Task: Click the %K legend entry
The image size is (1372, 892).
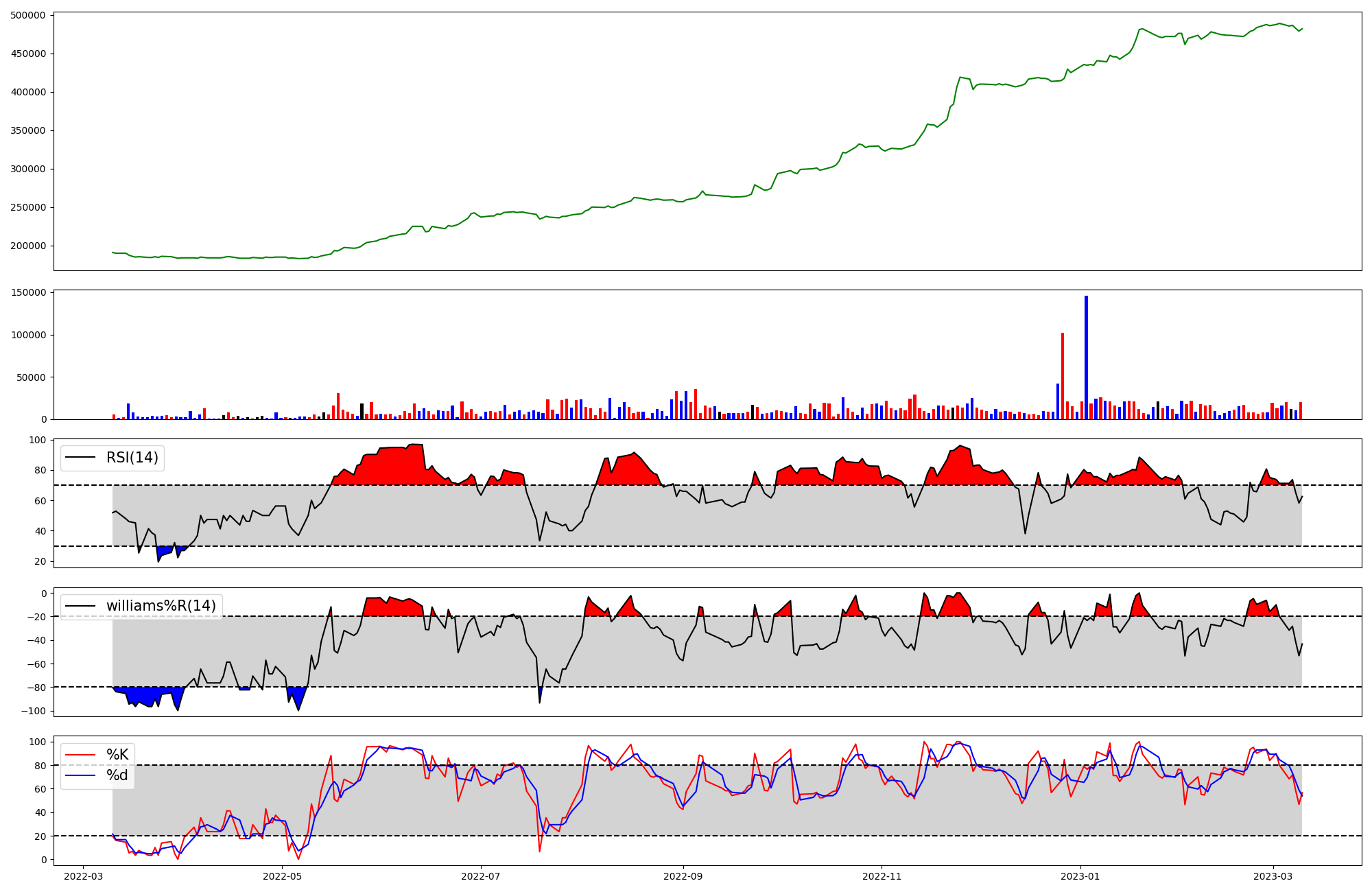Action: (x=117, y=755)
